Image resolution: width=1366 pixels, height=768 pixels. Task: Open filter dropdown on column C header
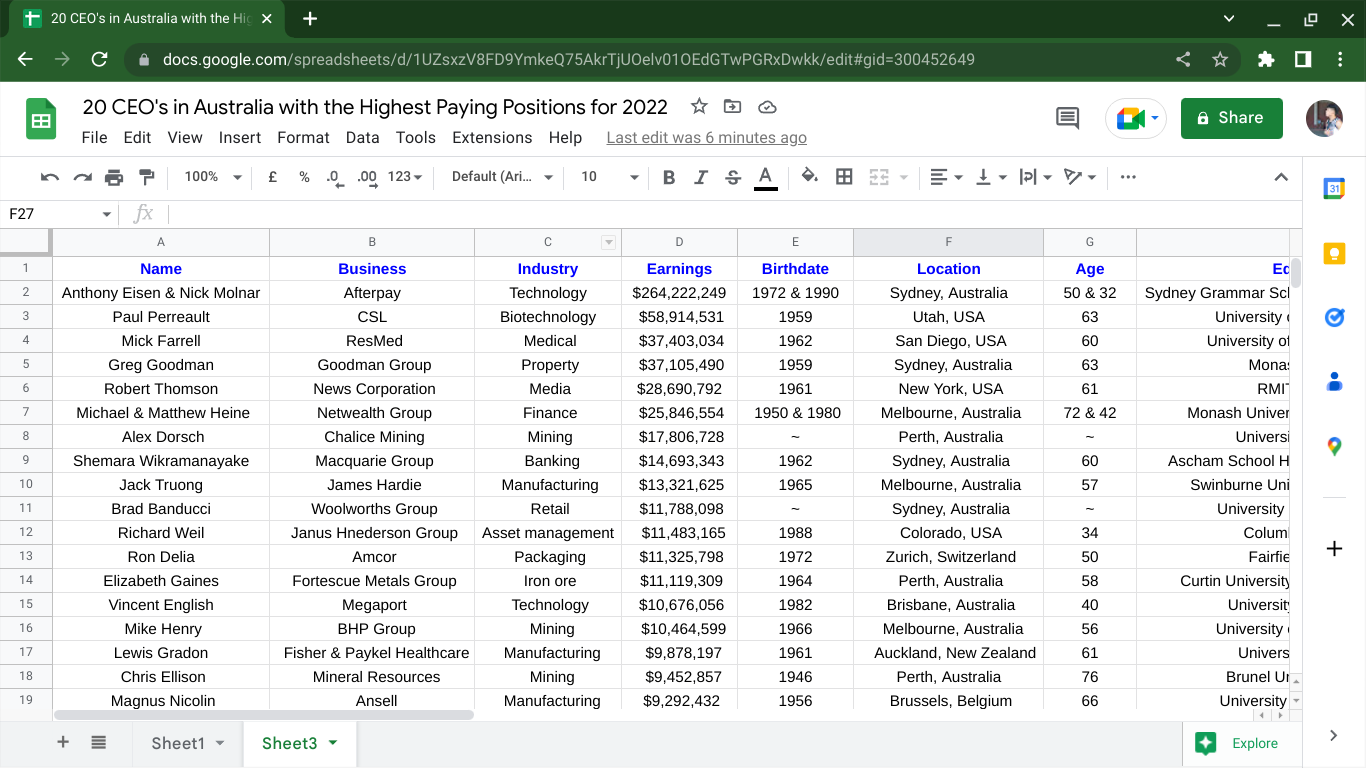(x=607, y=242)
